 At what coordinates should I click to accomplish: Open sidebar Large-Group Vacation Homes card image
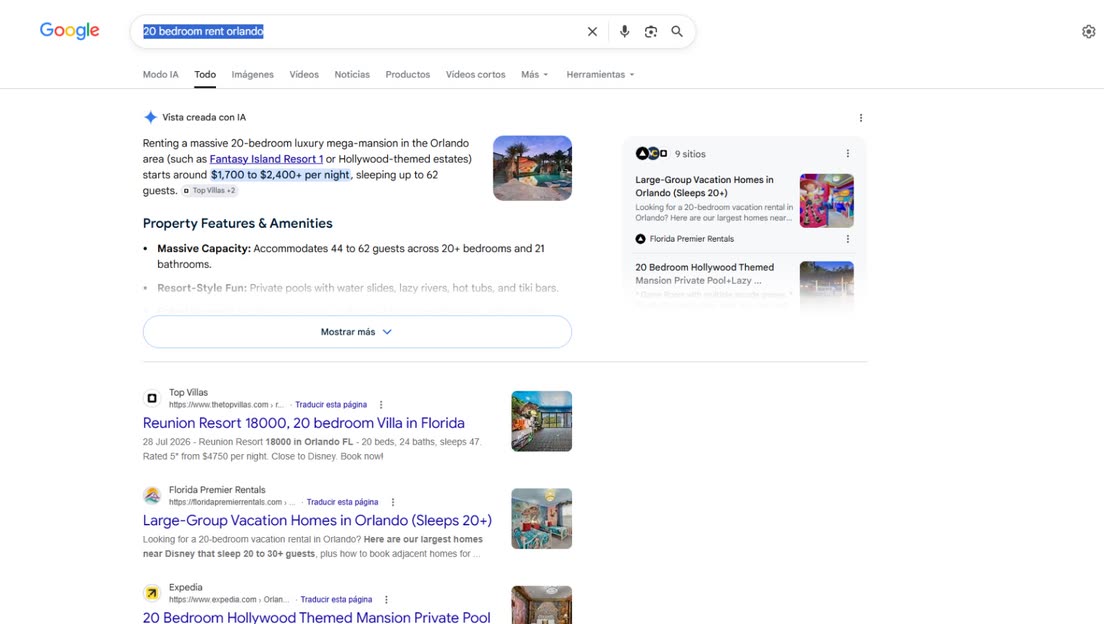827,201
